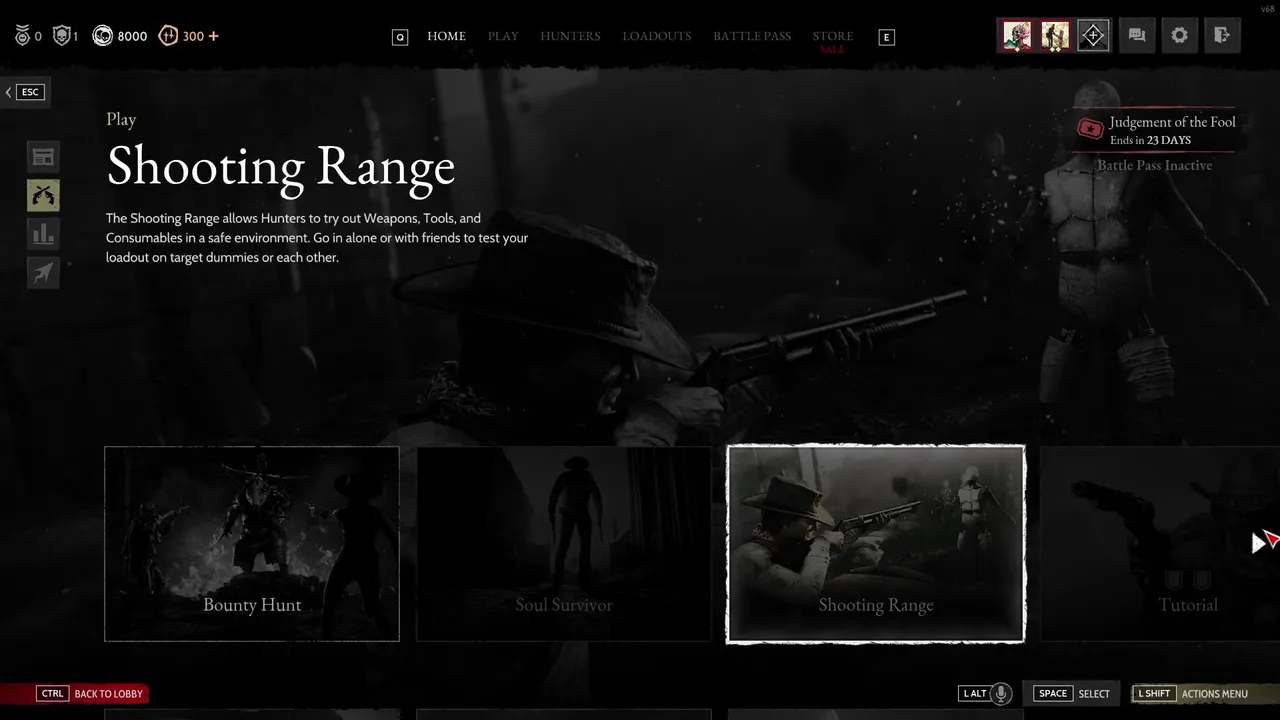Image resolution: width=1280 pixels, height=720 pixels.
Task: Click the Shooting Range heading
Action: 281,166
